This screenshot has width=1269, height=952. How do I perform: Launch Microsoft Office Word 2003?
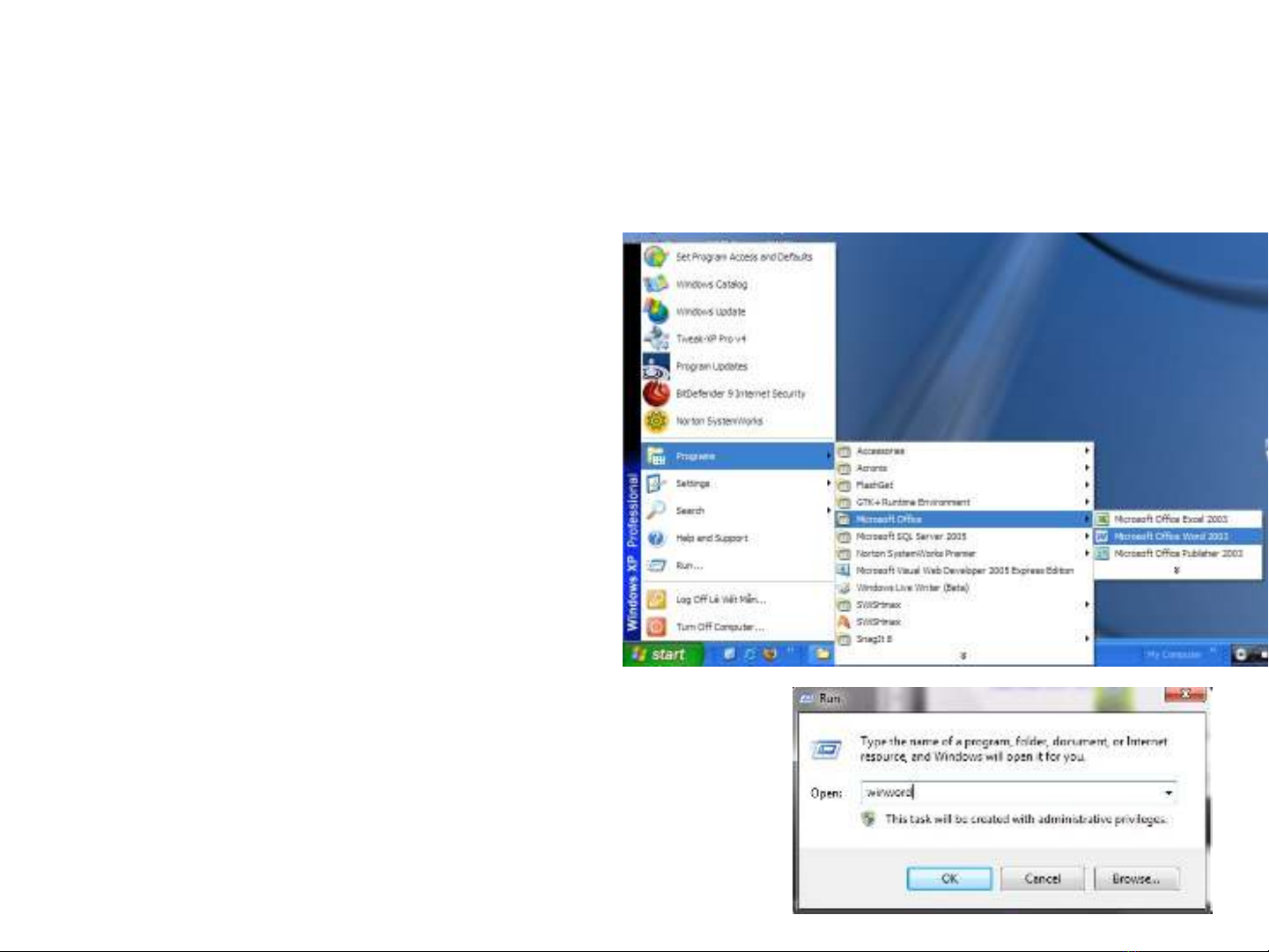coord(1170,536)
